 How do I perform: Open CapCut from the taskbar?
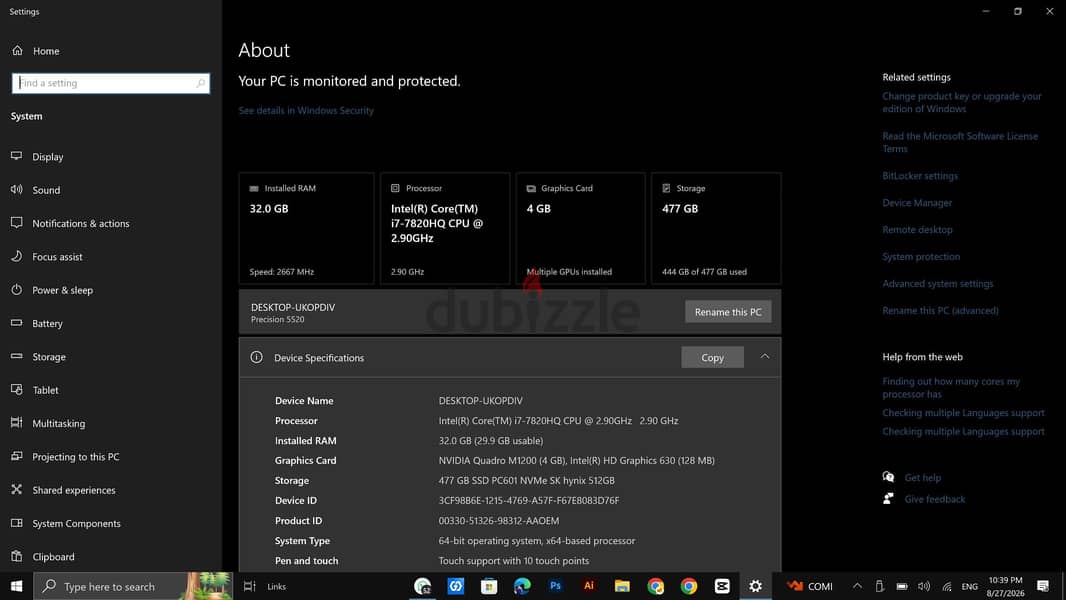point(722,586)
